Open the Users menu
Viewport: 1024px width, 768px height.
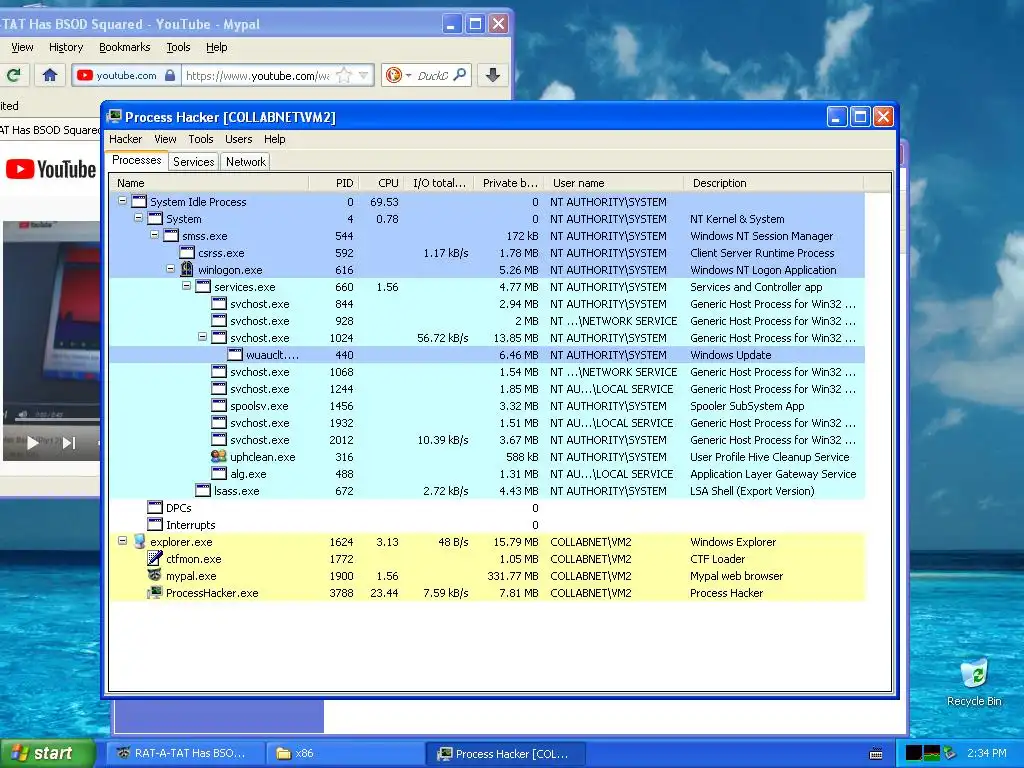[238, 139]
